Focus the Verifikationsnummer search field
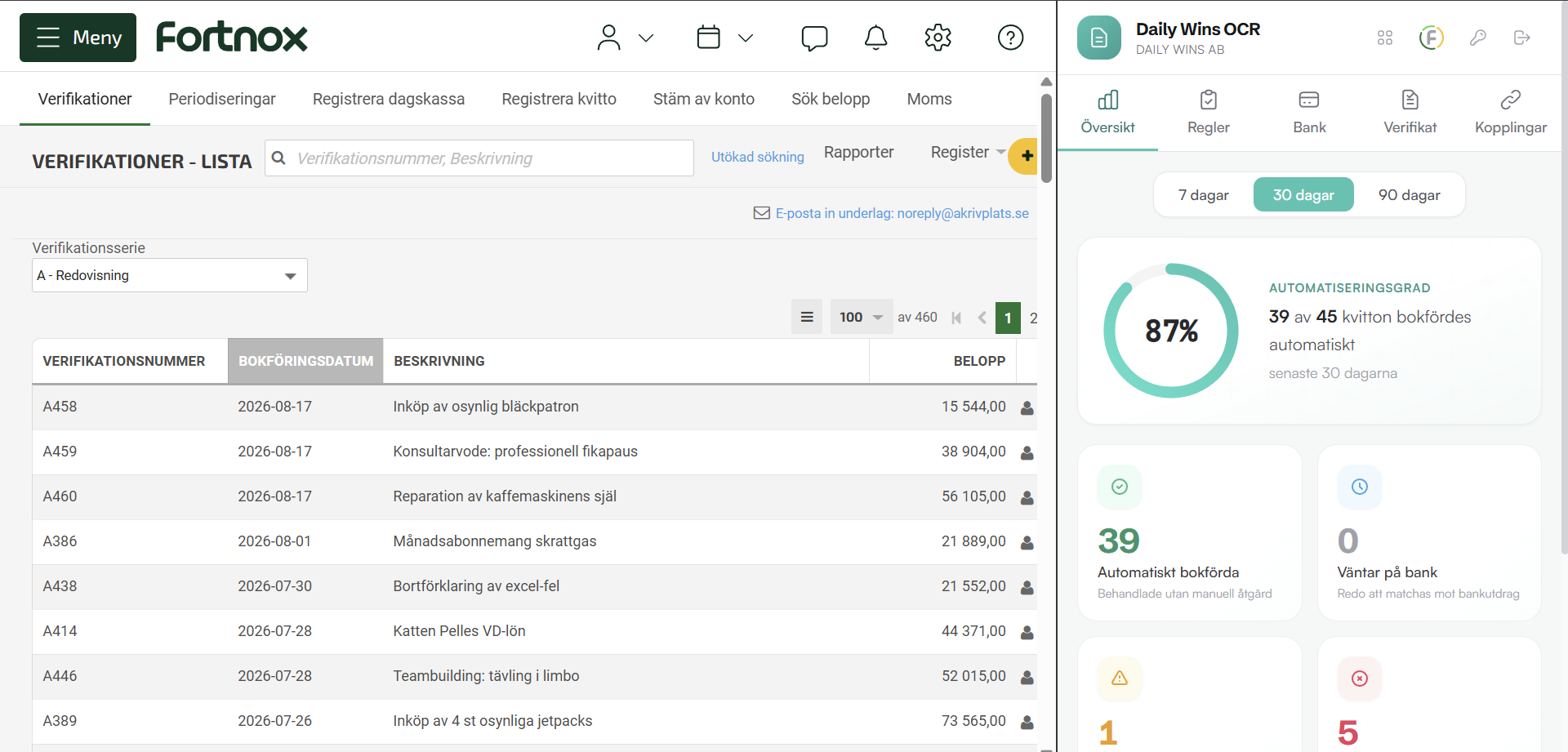1568x752 pixels. (x=479, y=158)
